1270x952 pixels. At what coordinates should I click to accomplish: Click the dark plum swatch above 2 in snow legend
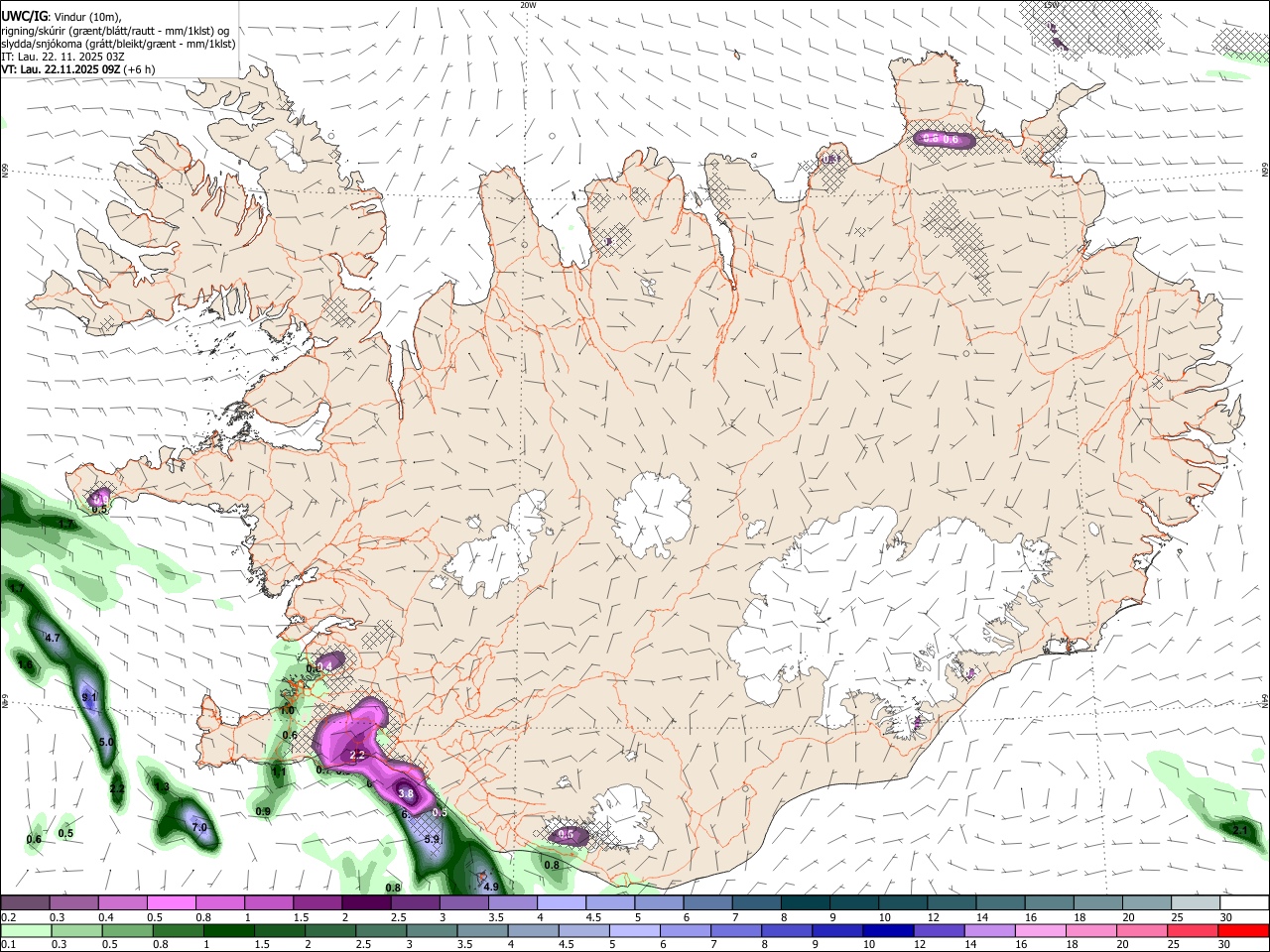pyautogui.click(x=366, y=902)
